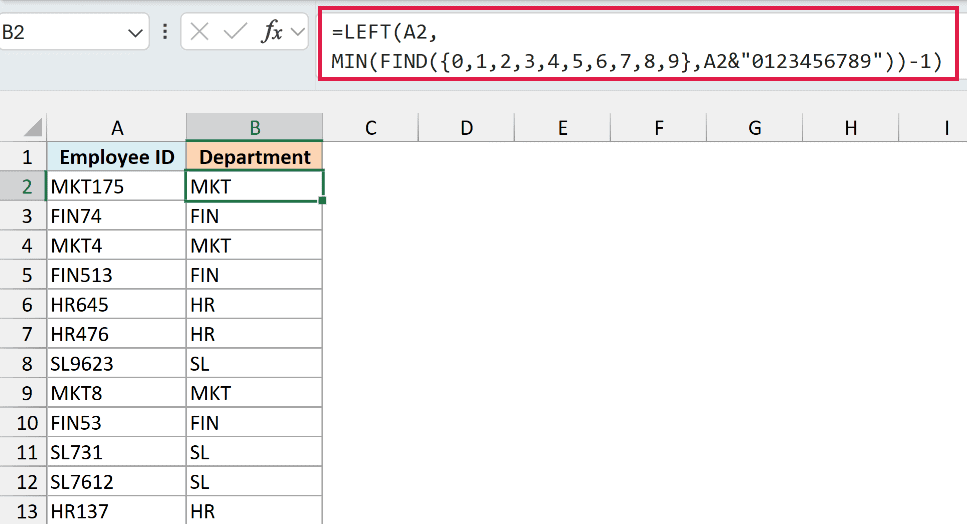Select Department cell SL in row 12
The width and height of the screenshot is (967, 524).
[255, 482]
